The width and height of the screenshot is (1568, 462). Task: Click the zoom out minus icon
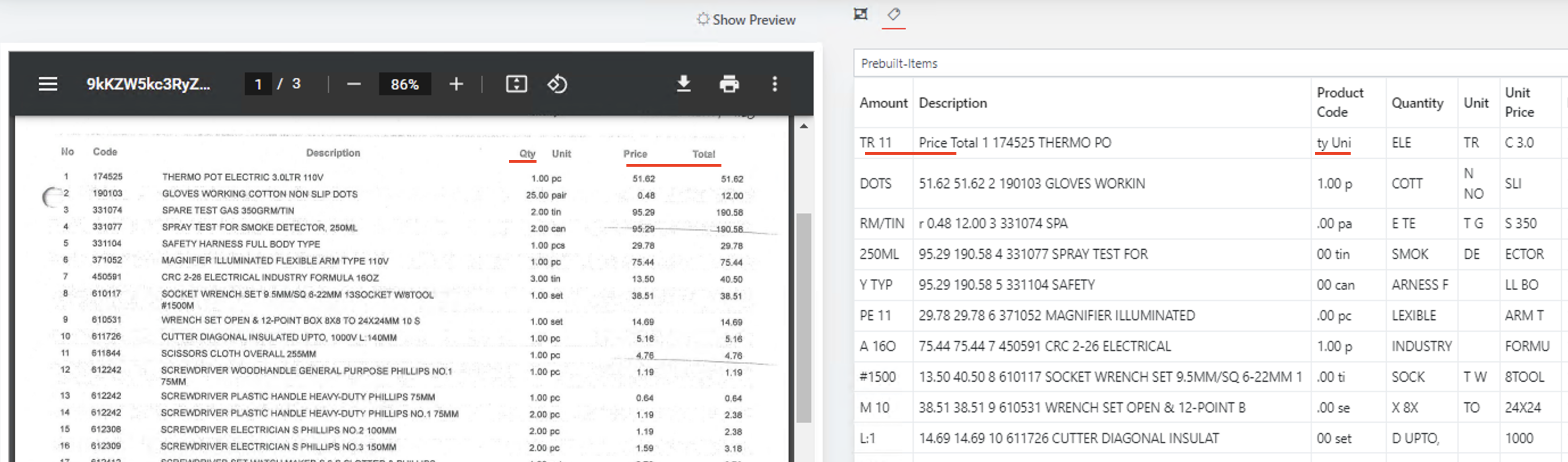(x=354, y=84)
